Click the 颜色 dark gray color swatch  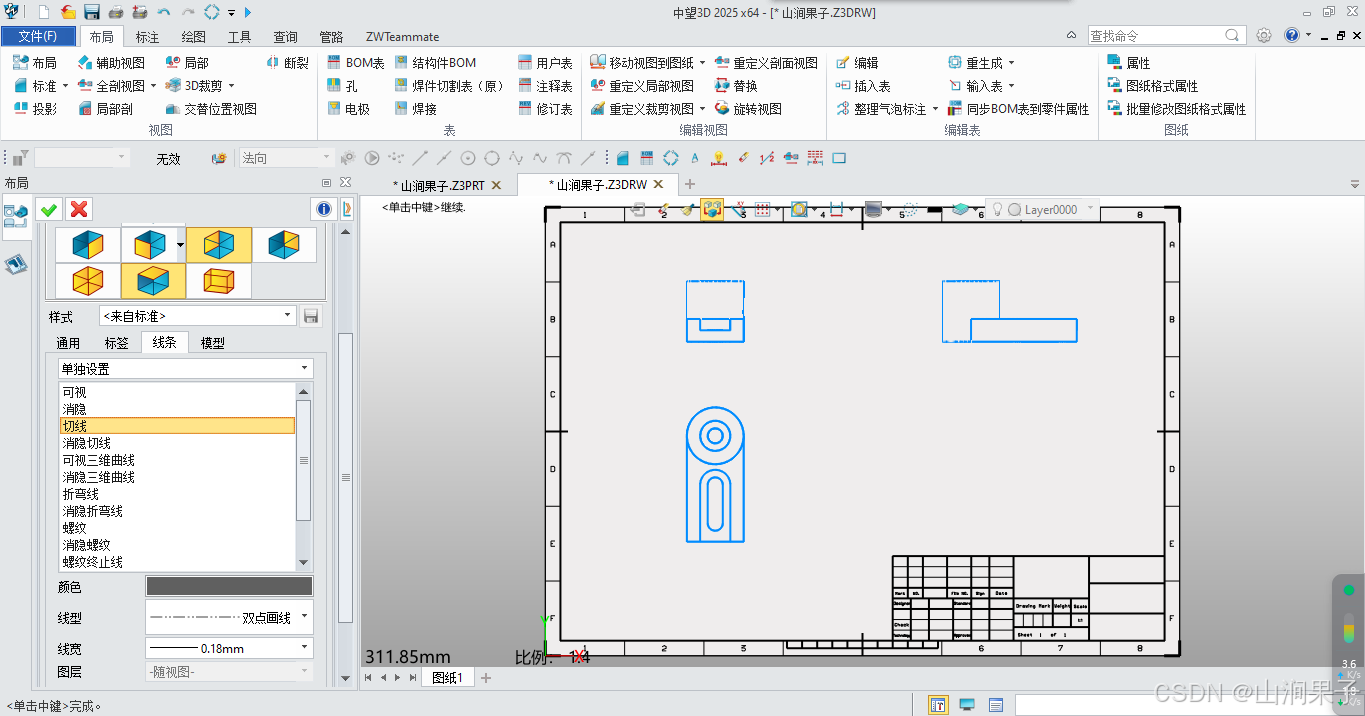pos(229,586)
